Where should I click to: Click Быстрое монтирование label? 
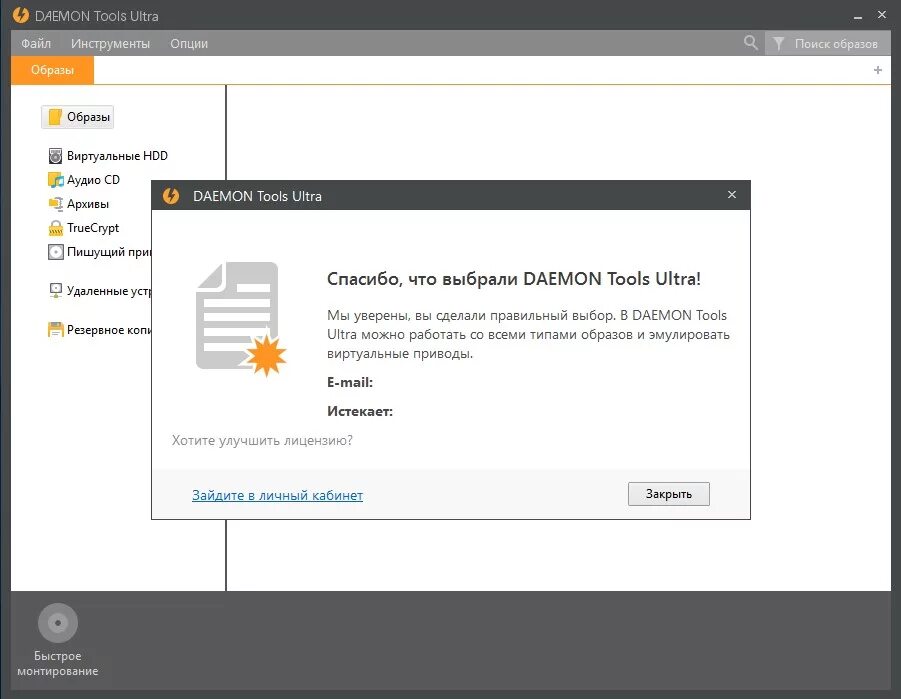(57, 663)
